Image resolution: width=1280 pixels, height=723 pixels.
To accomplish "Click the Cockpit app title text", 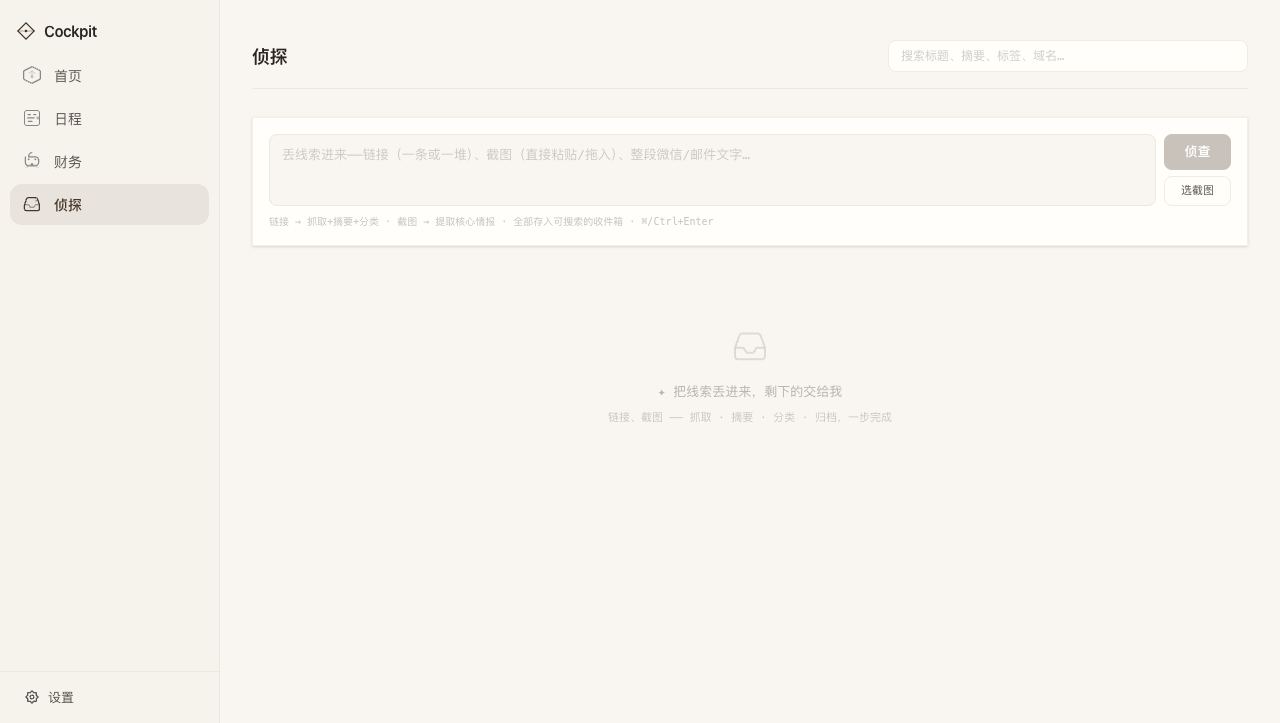I will [x=70, y=31].
